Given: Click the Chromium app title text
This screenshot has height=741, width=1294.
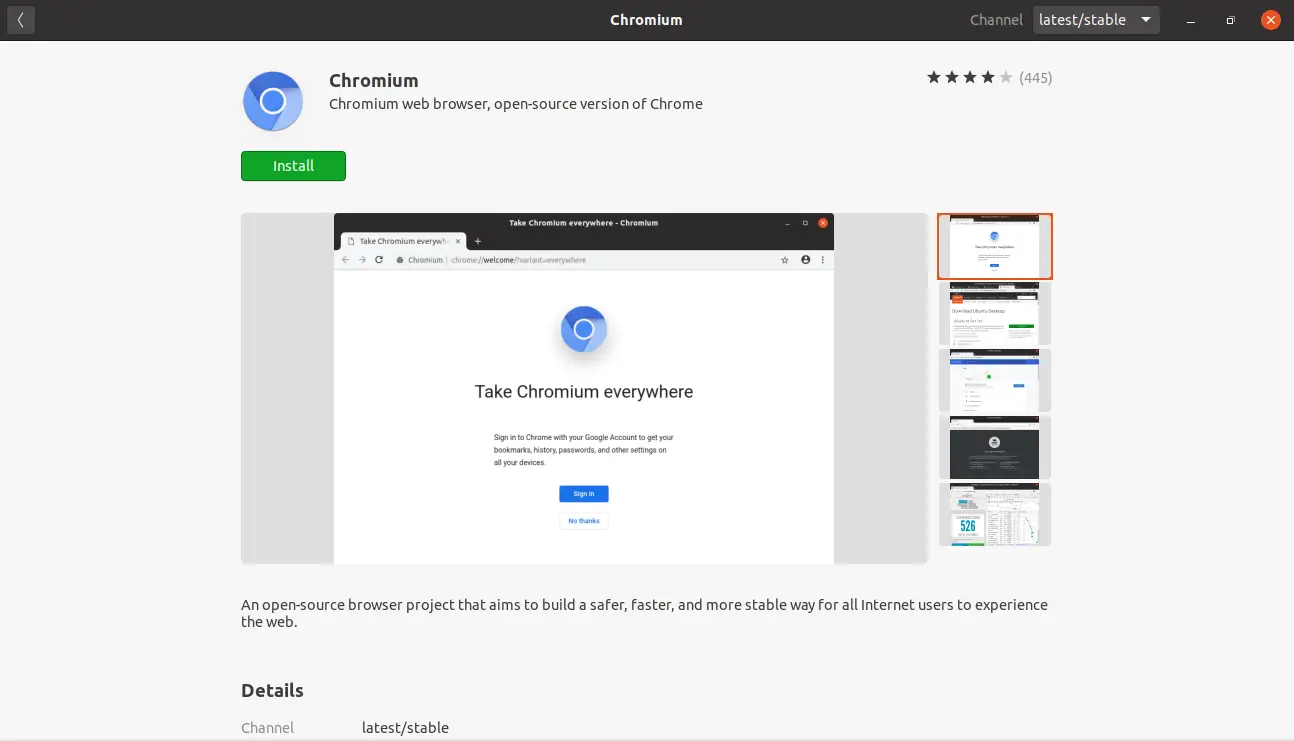Looking at the screenshot, I should [373, 81].
